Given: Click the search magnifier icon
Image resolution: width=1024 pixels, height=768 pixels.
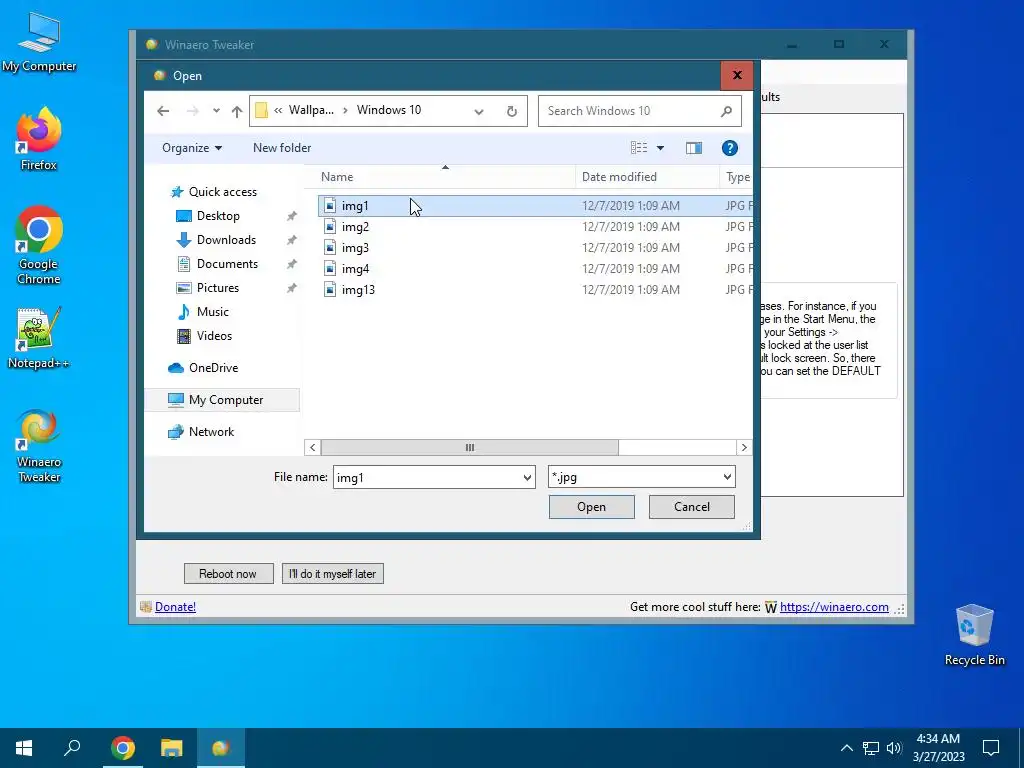Looking at the screenshot, I should [x=726, y=111].
